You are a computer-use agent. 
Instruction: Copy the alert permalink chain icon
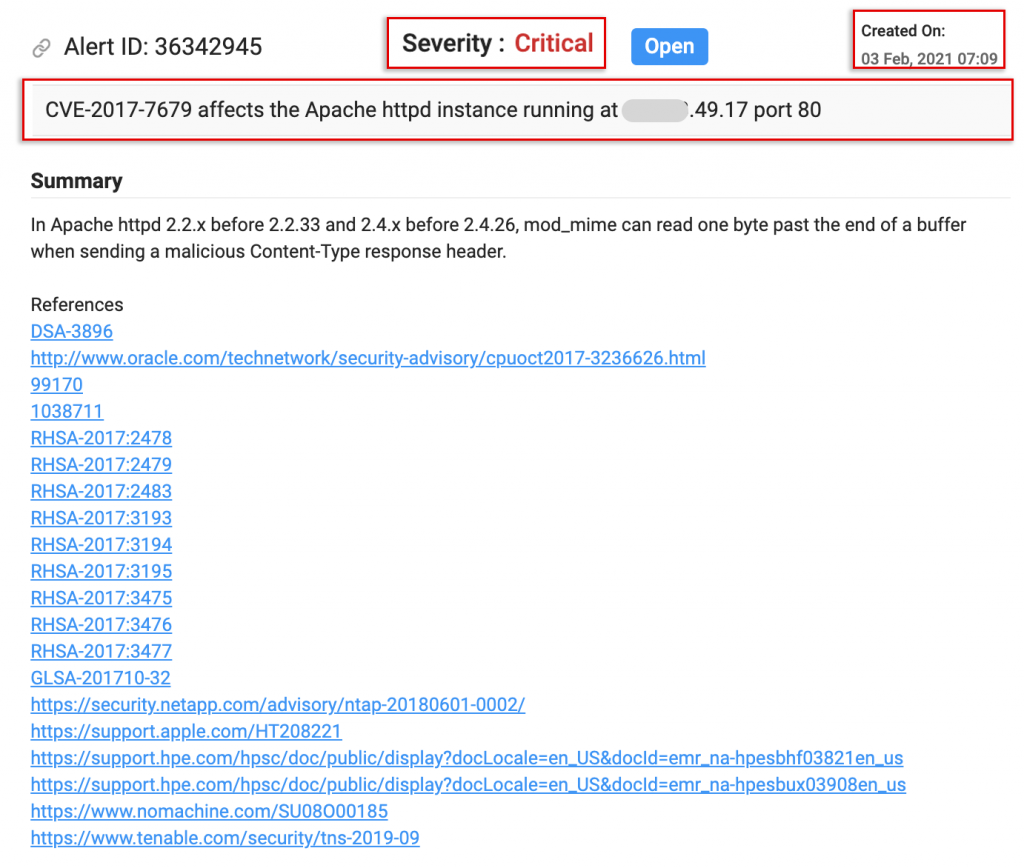tap(41, 48)
